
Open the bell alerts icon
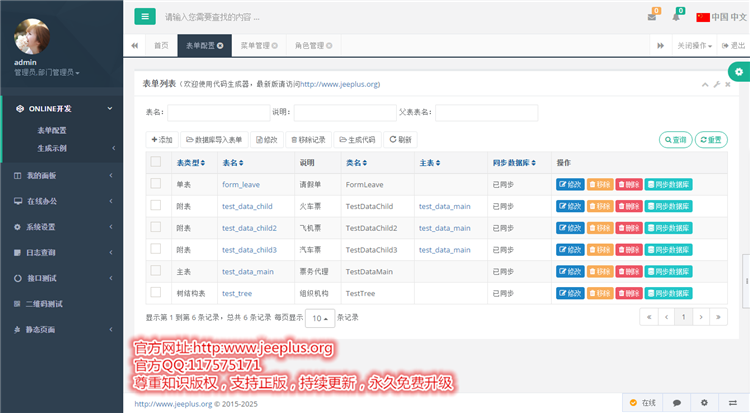coord(677,17)
